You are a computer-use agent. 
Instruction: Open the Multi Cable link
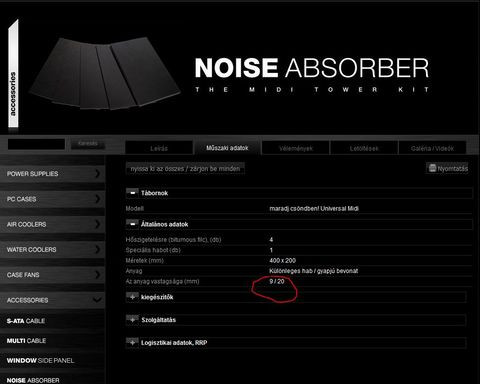tap(26, 341)
